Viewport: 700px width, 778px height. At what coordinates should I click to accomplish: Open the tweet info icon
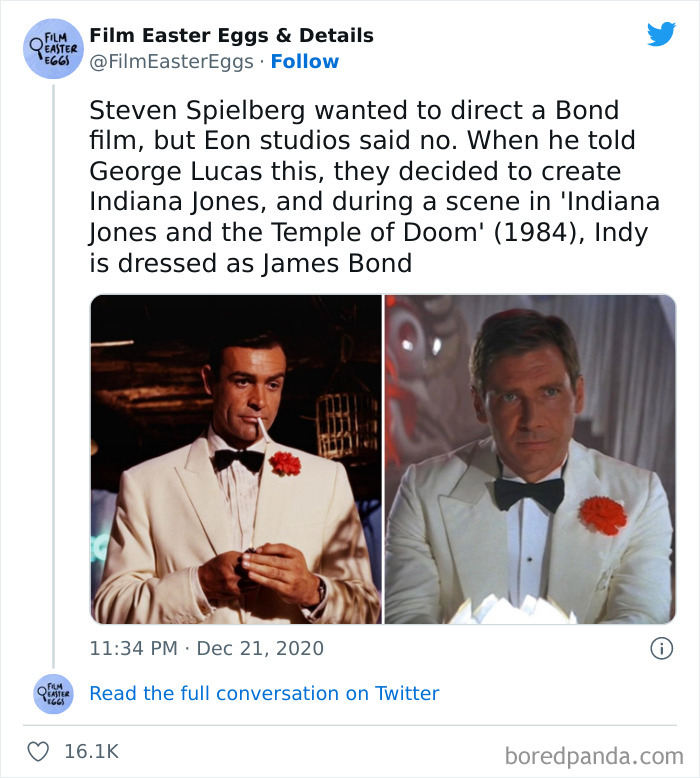pos(661,648)
